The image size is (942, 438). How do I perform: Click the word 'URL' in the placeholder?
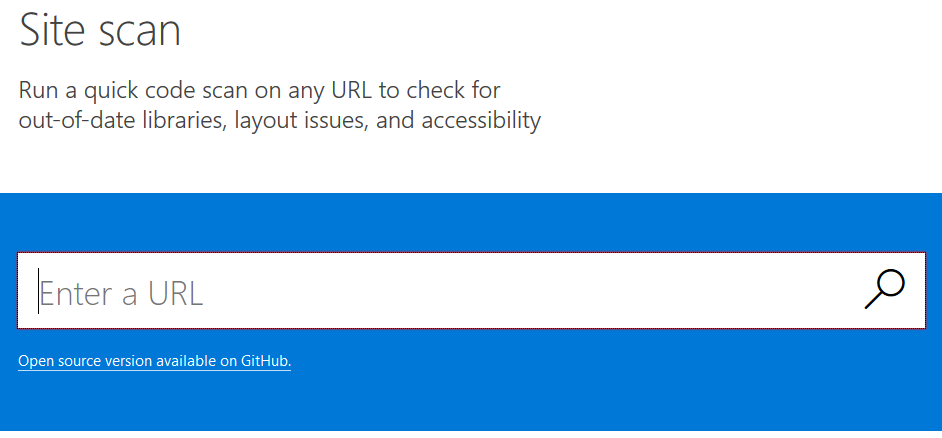(175, 293)
